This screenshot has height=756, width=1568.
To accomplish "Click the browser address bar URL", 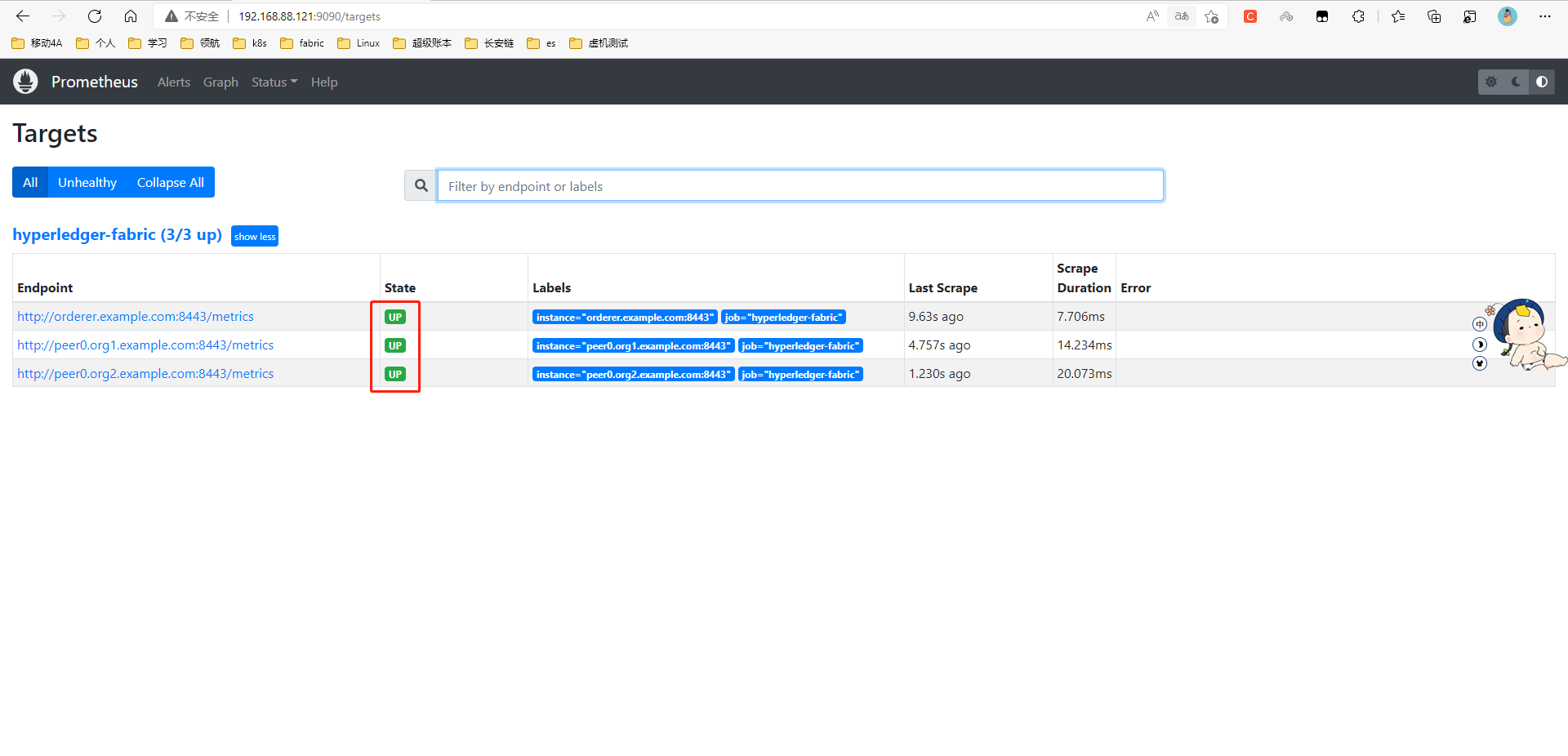I will [310, 16].
